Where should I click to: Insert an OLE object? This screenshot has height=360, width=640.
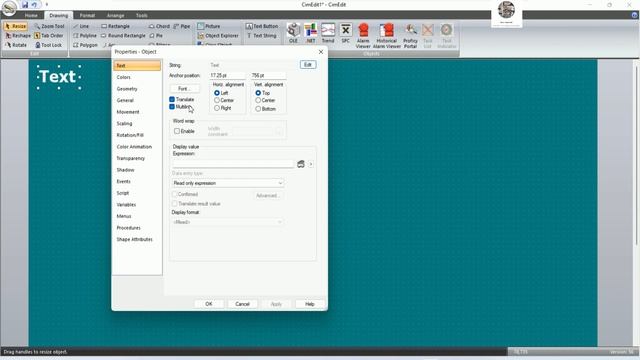tap(293, 33)
